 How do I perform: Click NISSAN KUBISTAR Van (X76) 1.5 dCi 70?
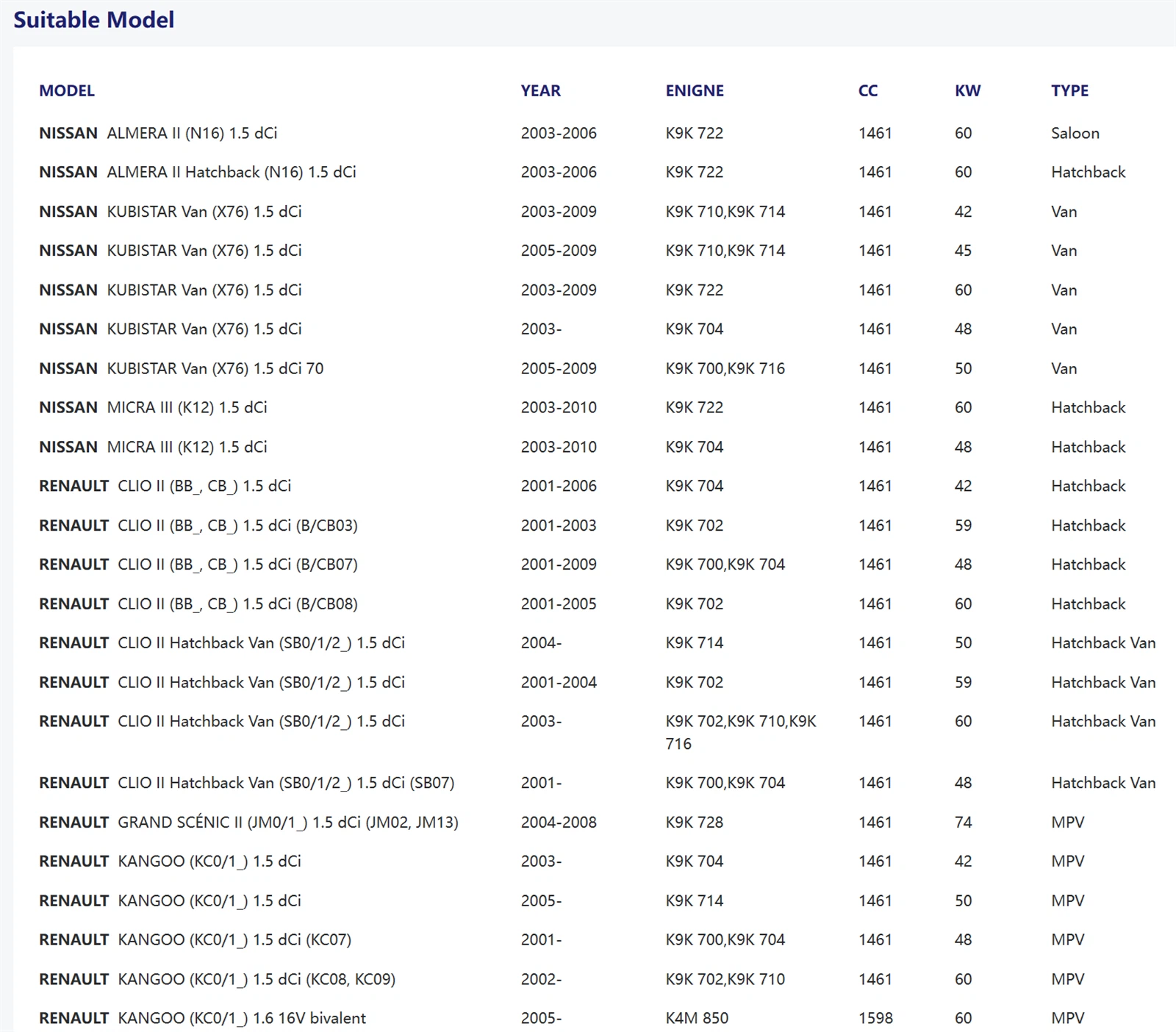[x=182, y=368]
